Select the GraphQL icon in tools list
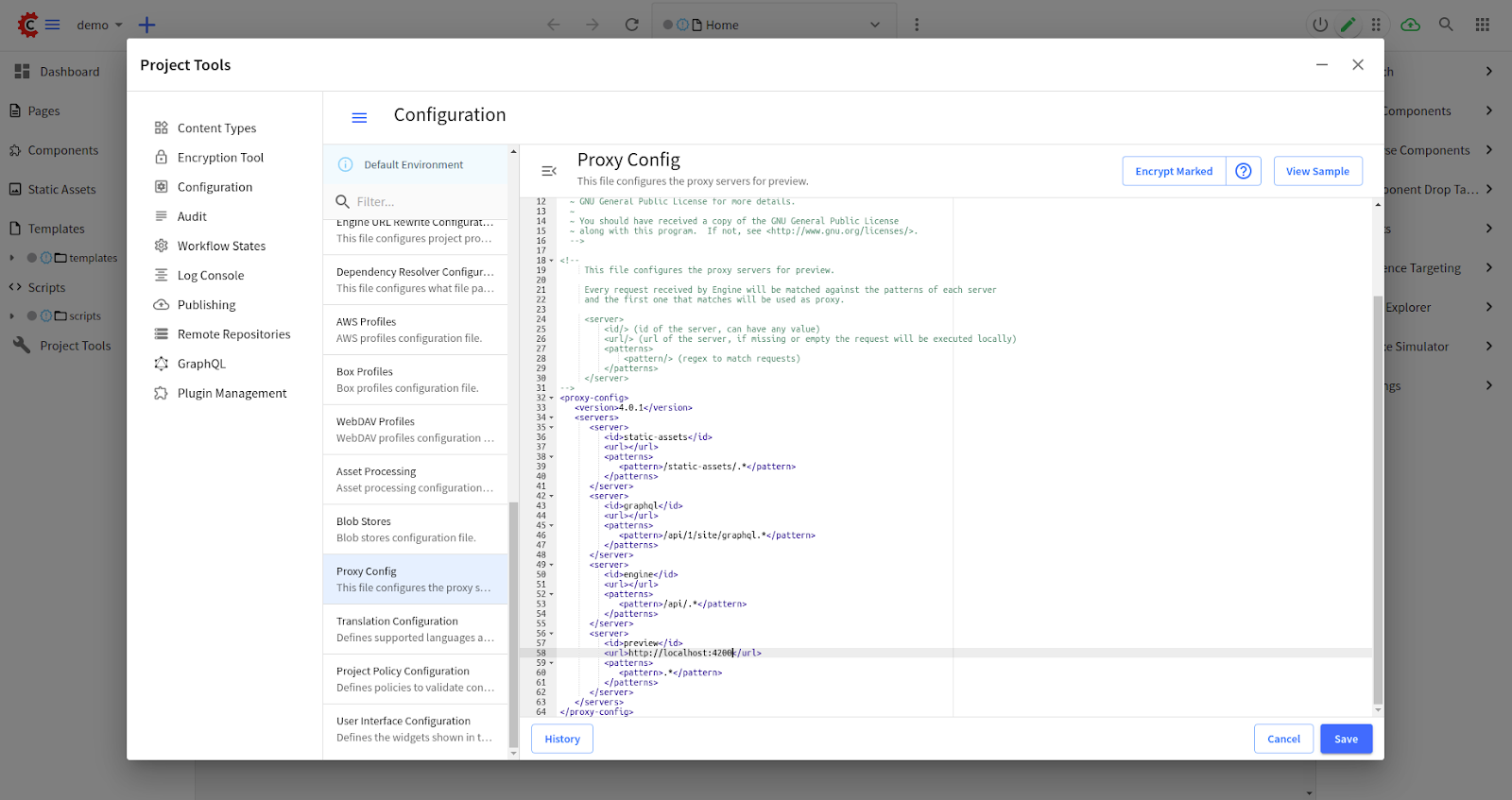This screenshot has width=1512, height=800. pyautogui.click(x=162, y=364)
